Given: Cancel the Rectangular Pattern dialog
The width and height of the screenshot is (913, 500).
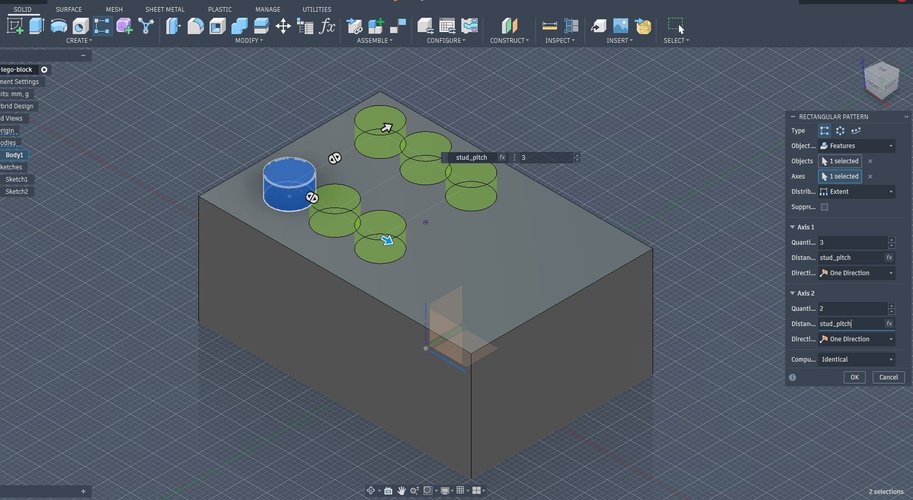Looking at the screenshot, I should click(889, 377).
